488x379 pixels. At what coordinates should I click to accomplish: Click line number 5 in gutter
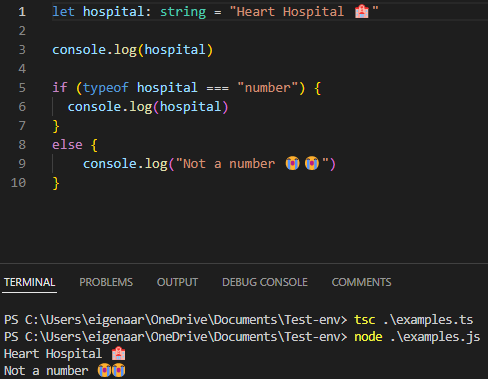(22, 88)
